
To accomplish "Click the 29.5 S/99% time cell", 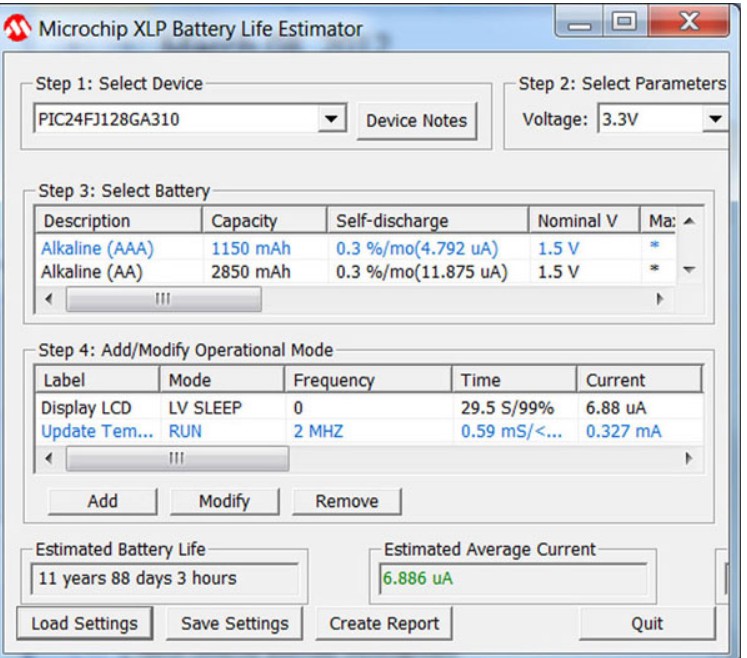I will [507, 408].
